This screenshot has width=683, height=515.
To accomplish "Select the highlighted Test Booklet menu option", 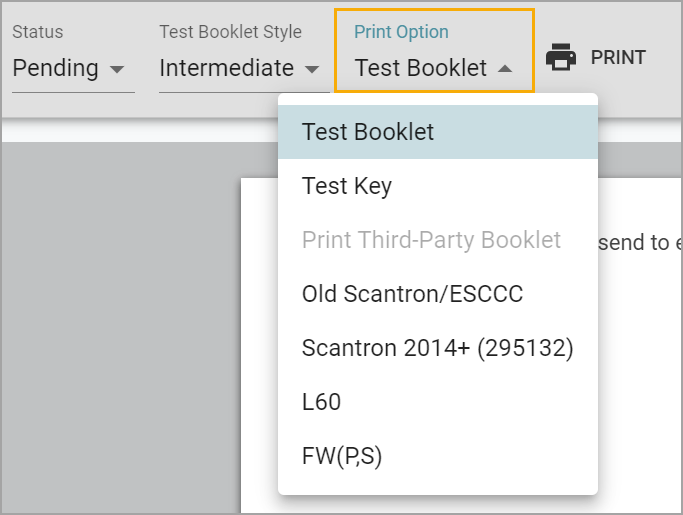I will tap(438, 132).
